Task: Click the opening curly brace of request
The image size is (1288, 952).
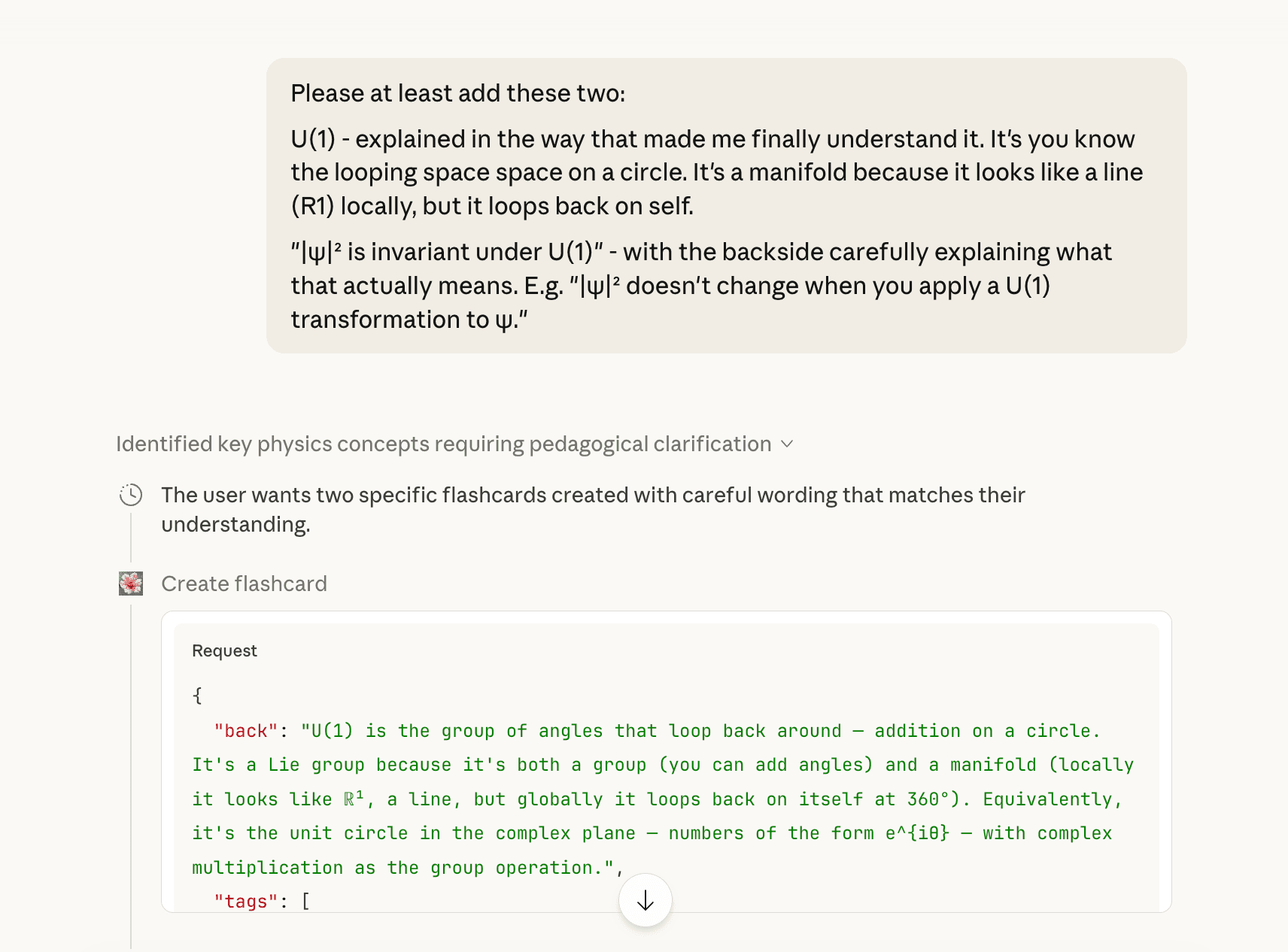Action: coord(197,696)
